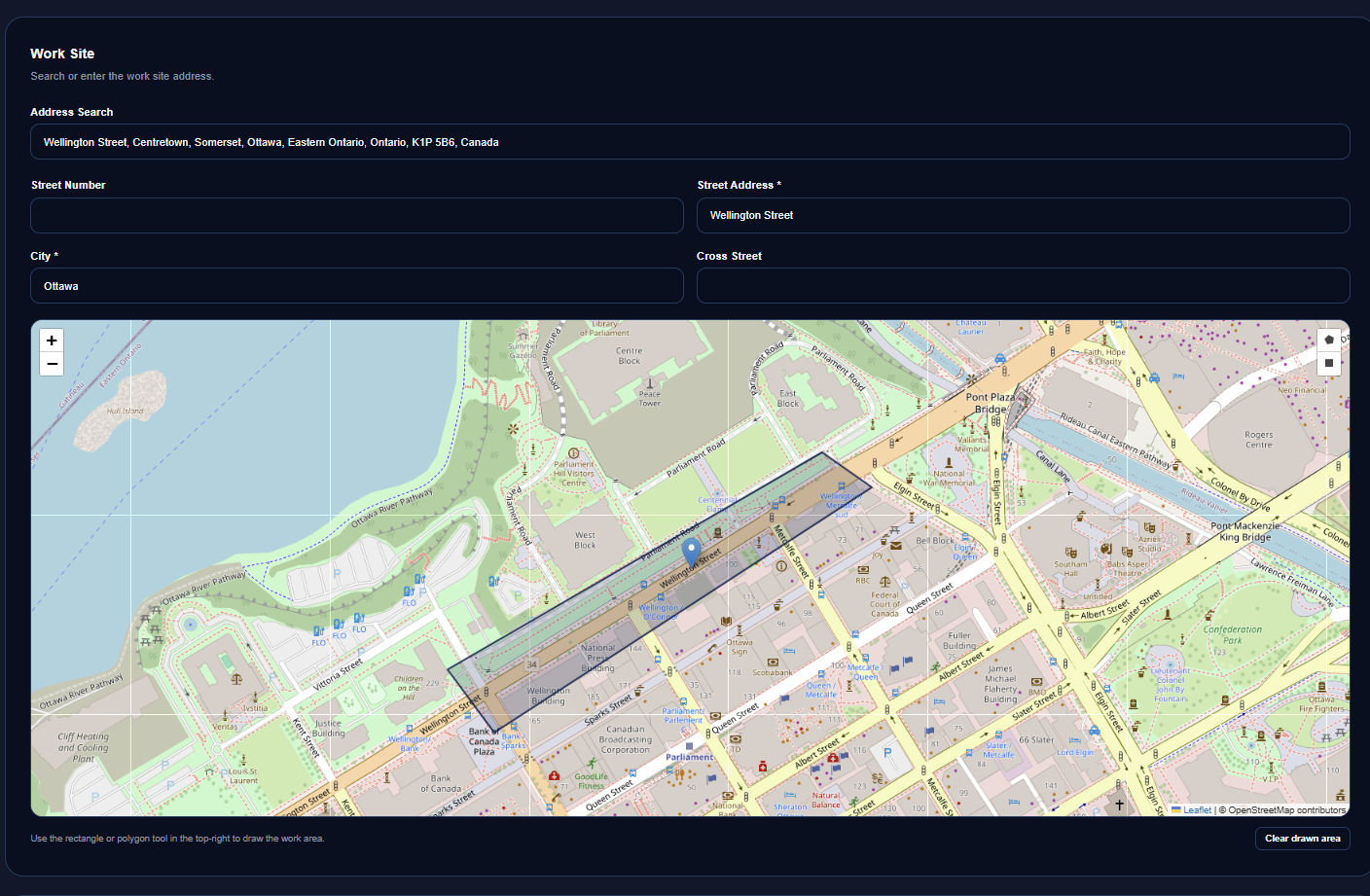Click the Plaza Bridge label

coord(991,403)
